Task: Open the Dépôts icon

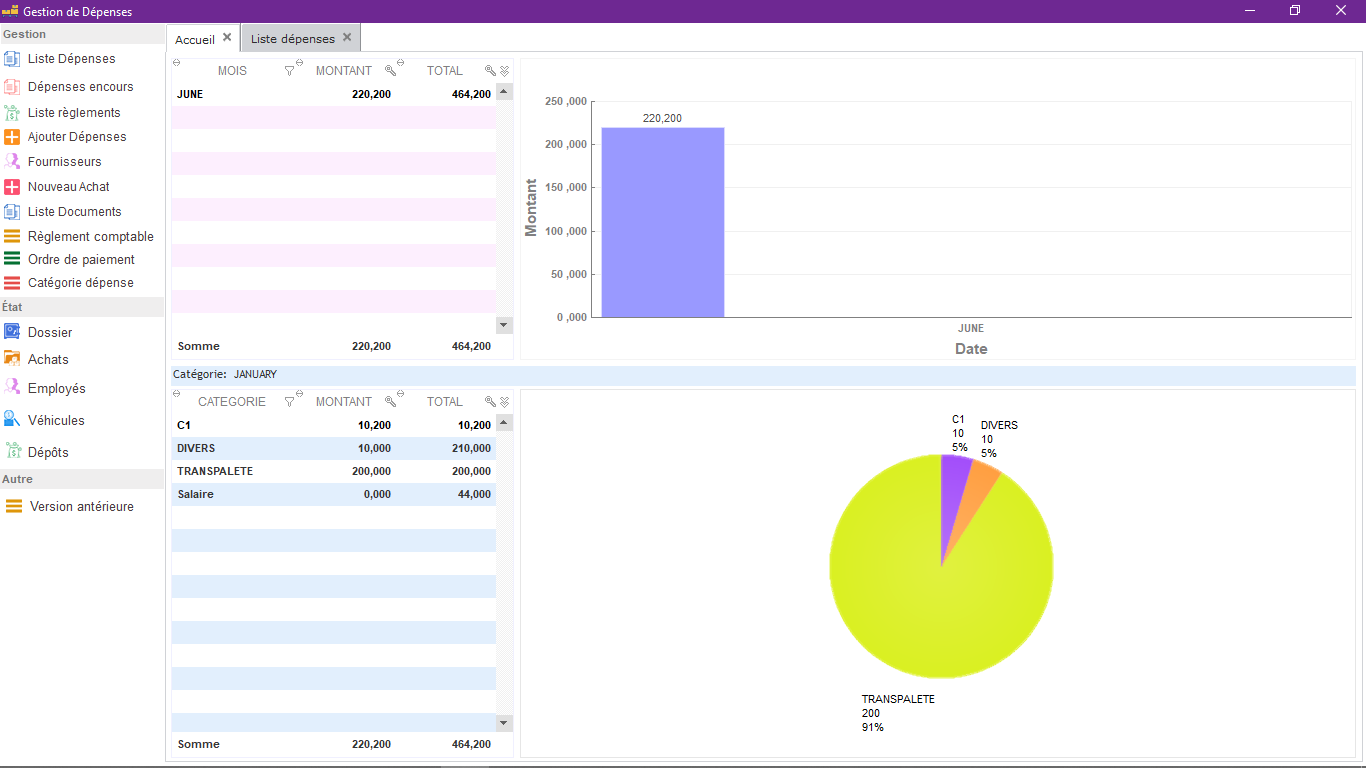Action: click(x=12, y=452)
